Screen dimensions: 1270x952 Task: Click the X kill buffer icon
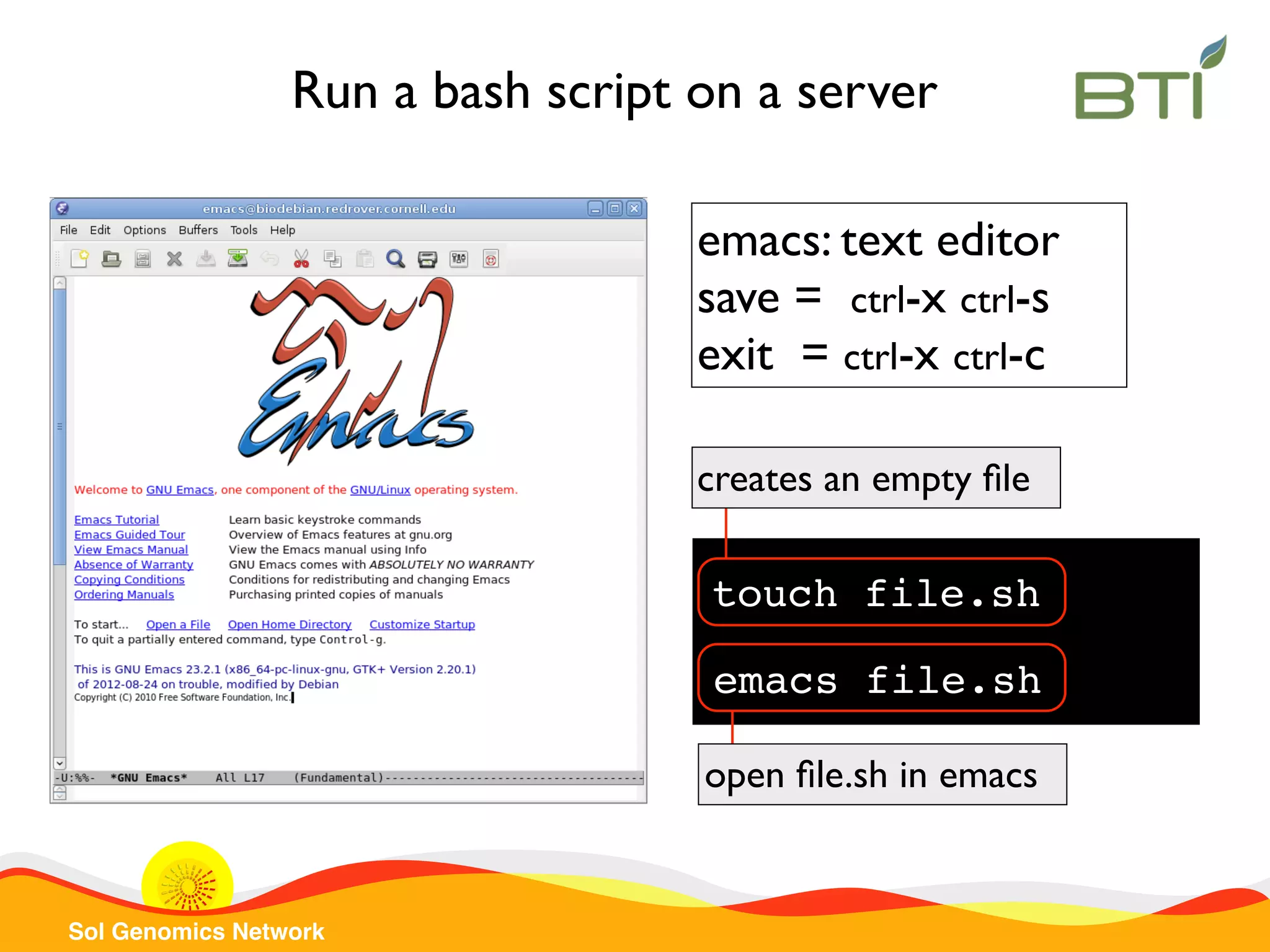point(174,258)
